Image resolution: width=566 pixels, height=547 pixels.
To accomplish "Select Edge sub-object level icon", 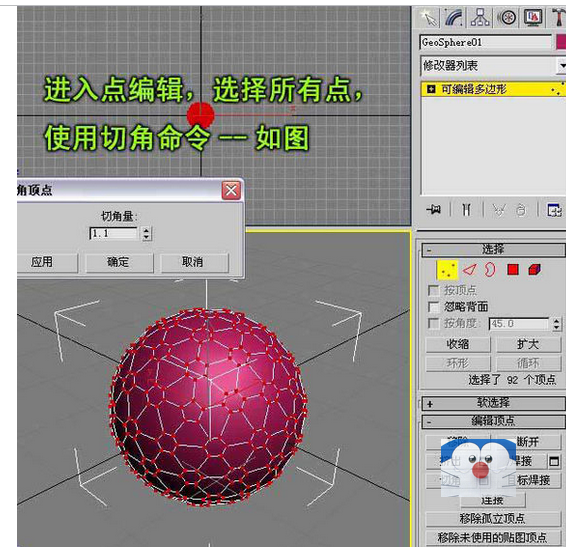I will [x=470, y=270].
